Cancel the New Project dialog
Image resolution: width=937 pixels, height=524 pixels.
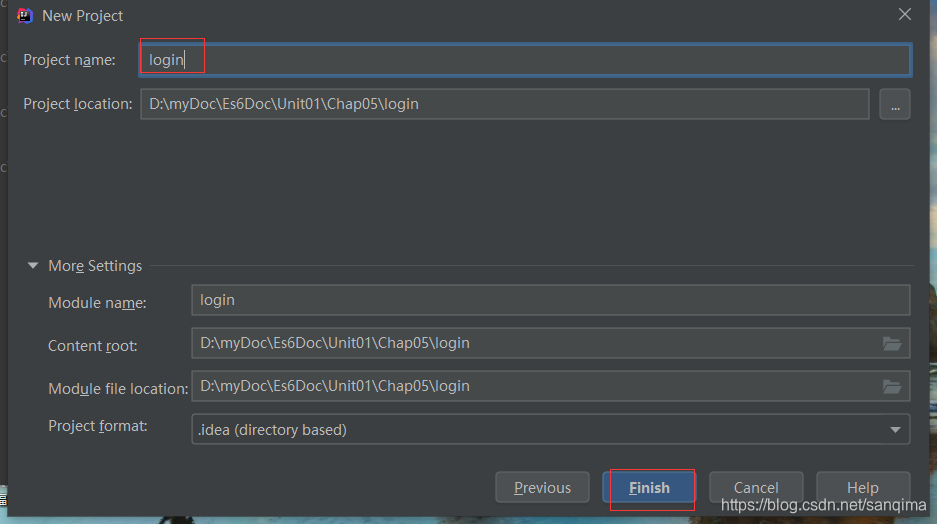(756, 488)
